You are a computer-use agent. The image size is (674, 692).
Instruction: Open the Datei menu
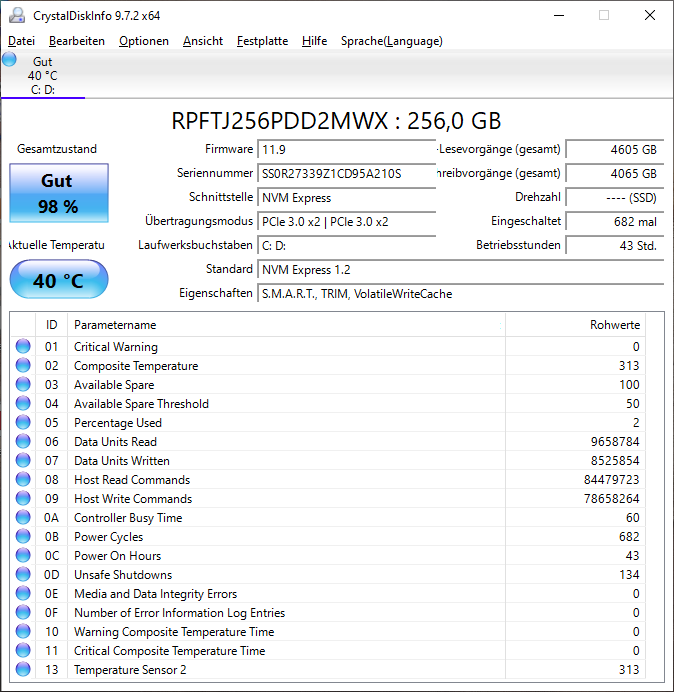click(x=21, y=41)
